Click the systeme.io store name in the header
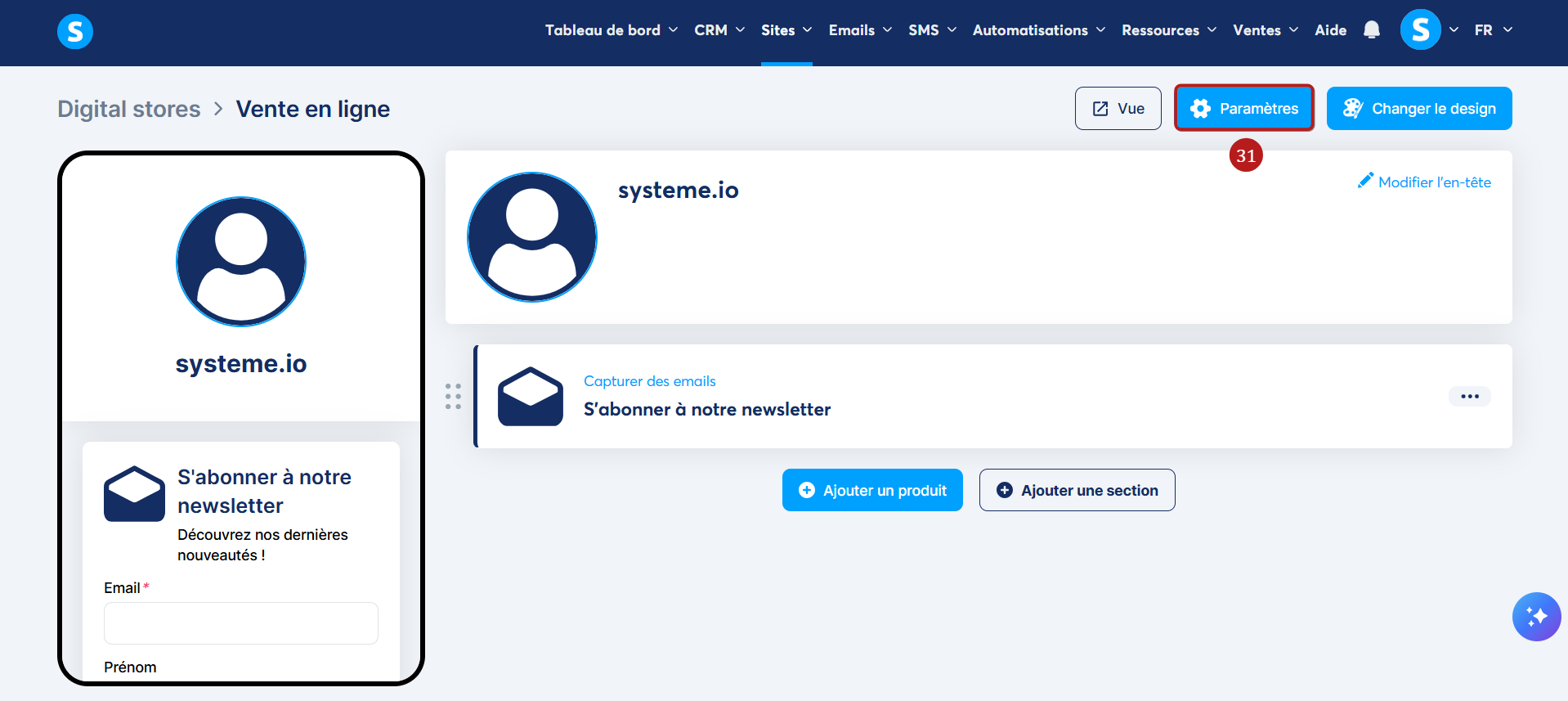The width and height of the screenshot is (1568, 701). point(679,191)
